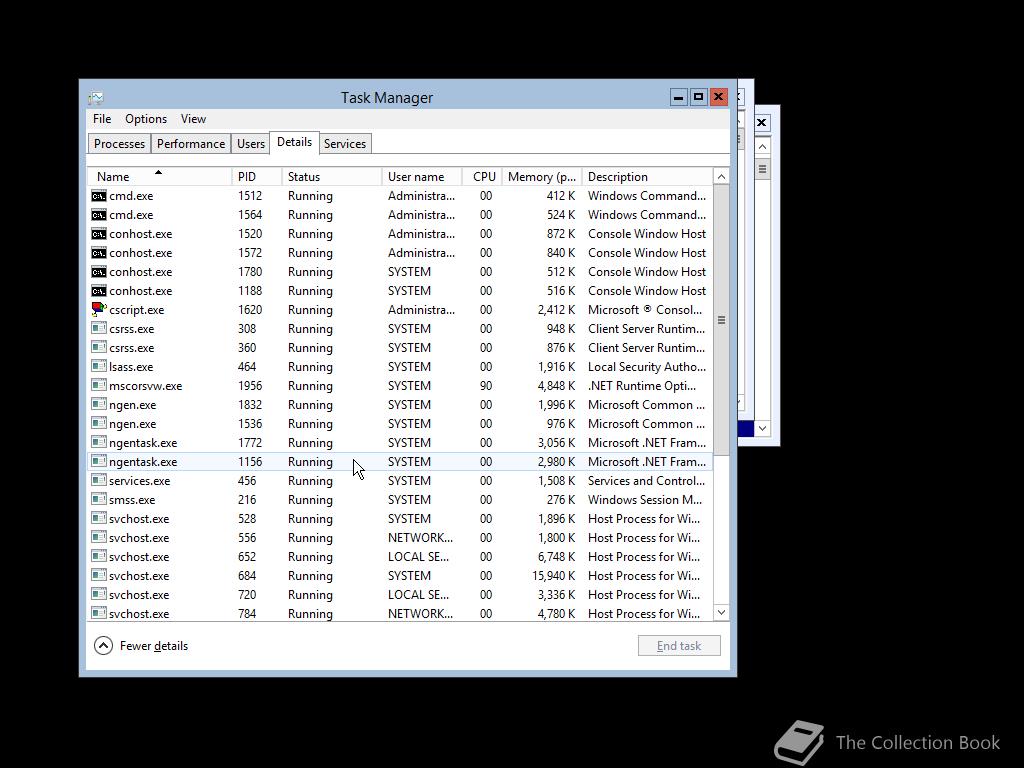Click the cmd.exe icon for PID 1512
This screenshot has width=1024, height=768.
(99, 196)
